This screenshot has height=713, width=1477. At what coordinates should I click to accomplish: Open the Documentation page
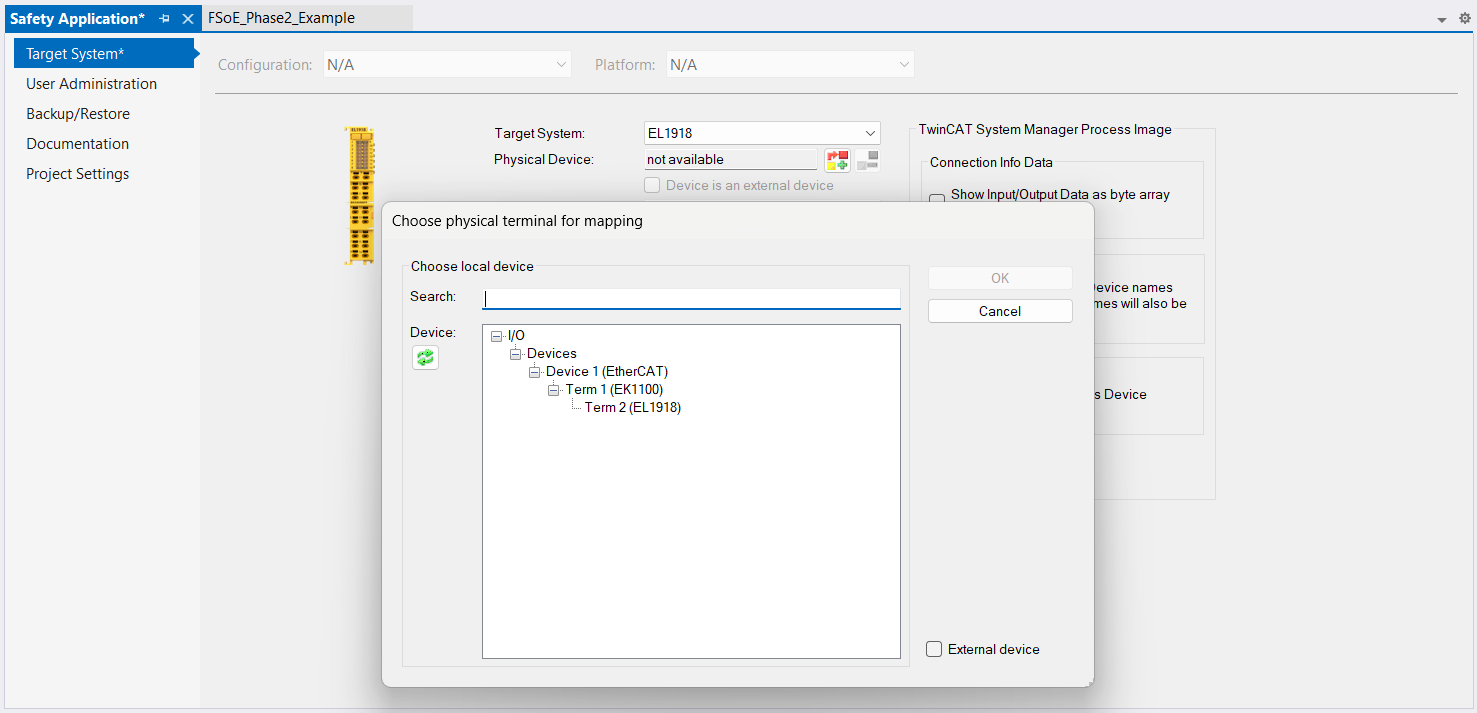[x=78, y=144]
